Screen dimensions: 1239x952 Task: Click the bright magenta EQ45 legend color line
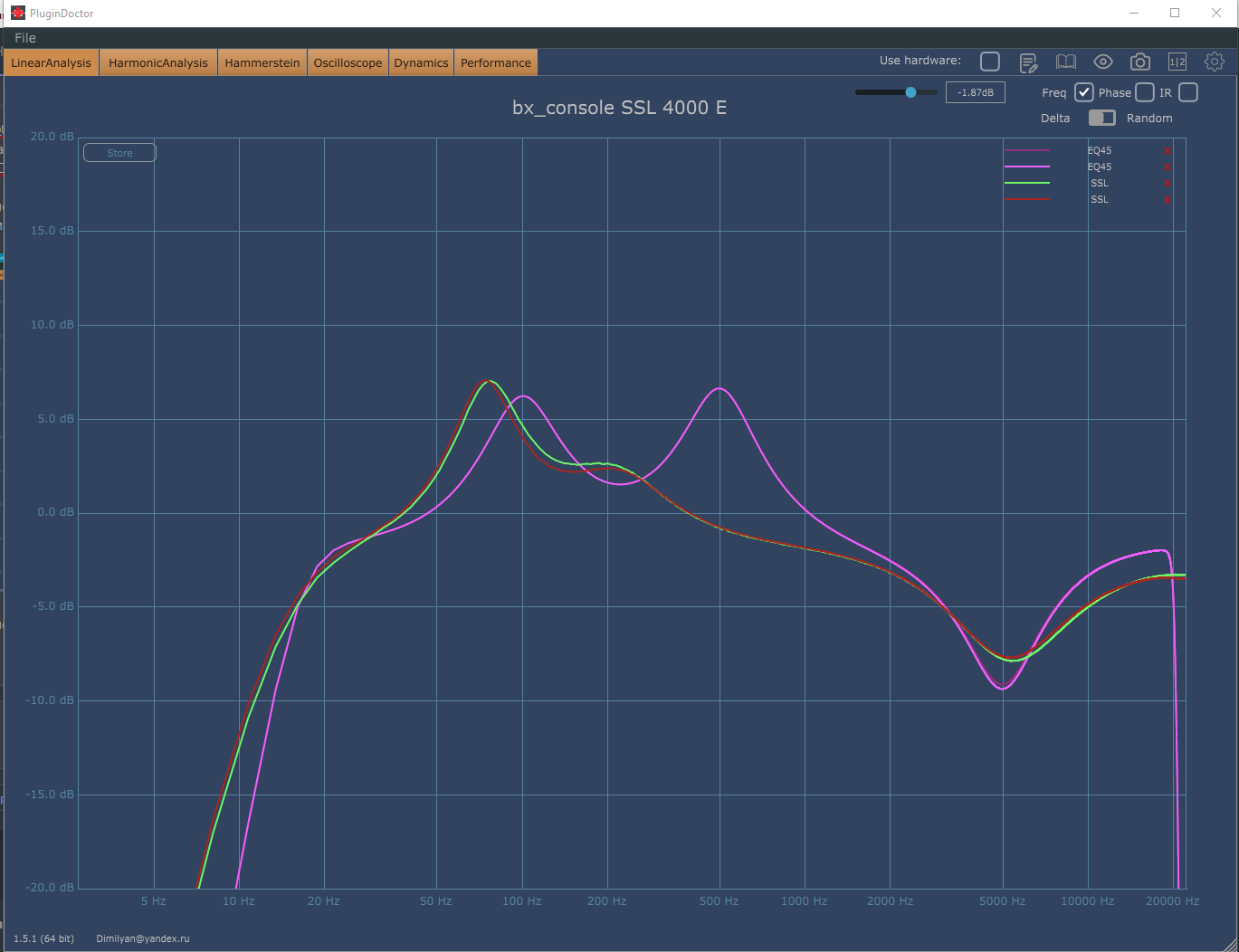[x=1027, y=167]
